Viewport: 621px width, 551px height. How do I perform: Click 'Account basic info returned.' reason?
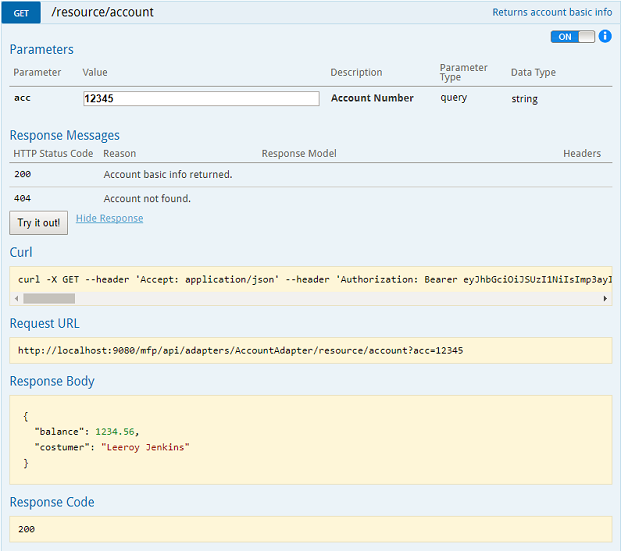pos(168,174)
